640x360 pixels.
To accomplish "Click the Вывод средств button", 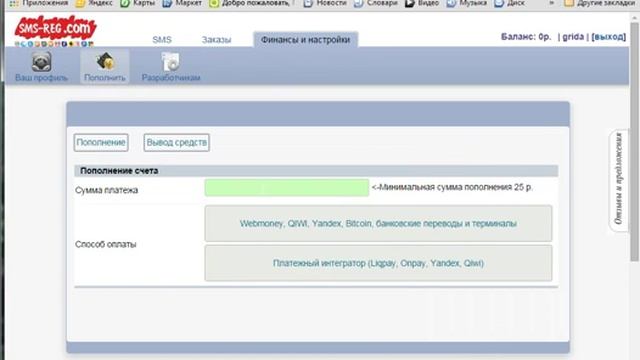I will (176, 142).
